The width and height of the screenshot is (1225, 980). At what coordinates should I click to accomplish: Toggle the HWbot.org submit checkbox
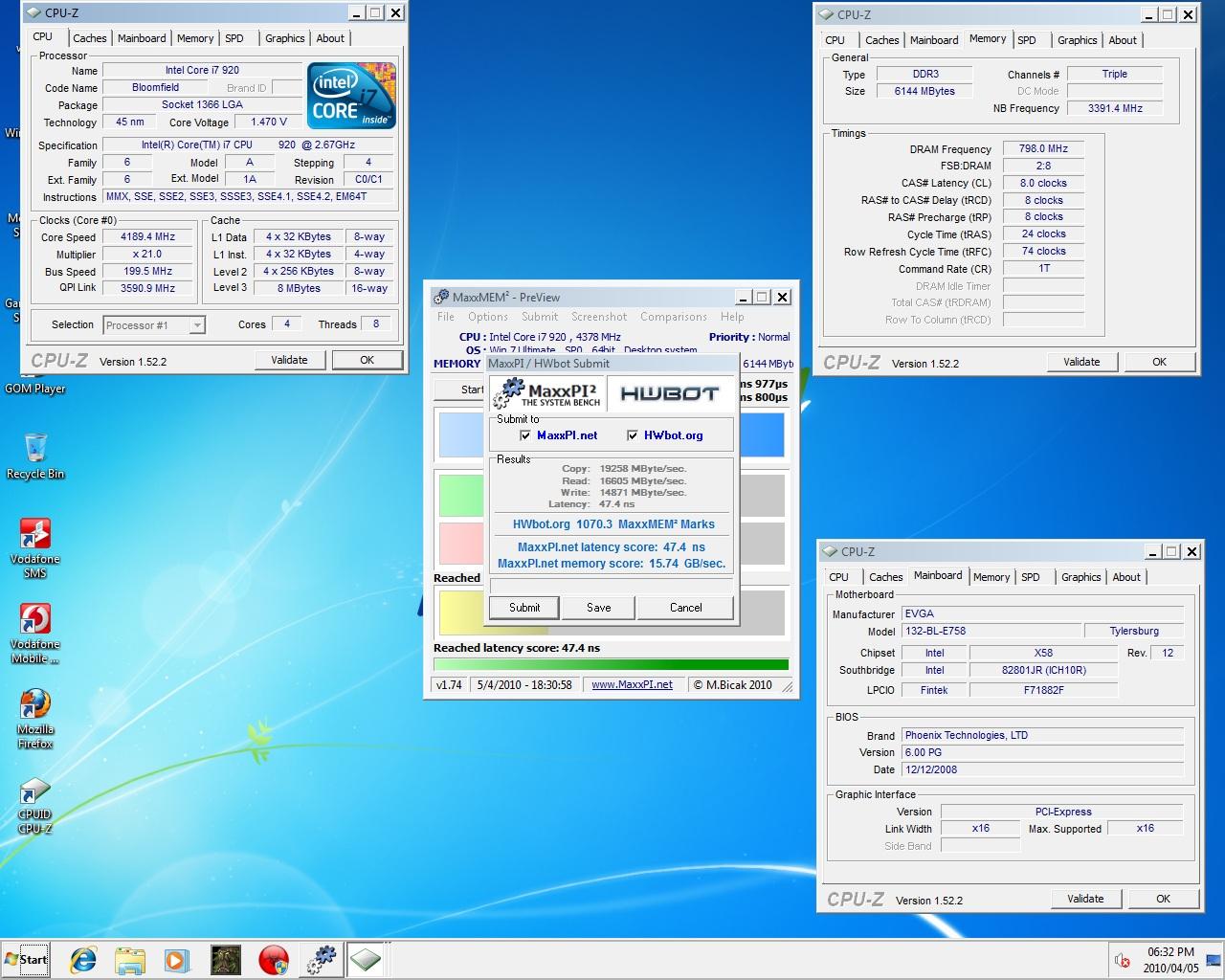633,435
